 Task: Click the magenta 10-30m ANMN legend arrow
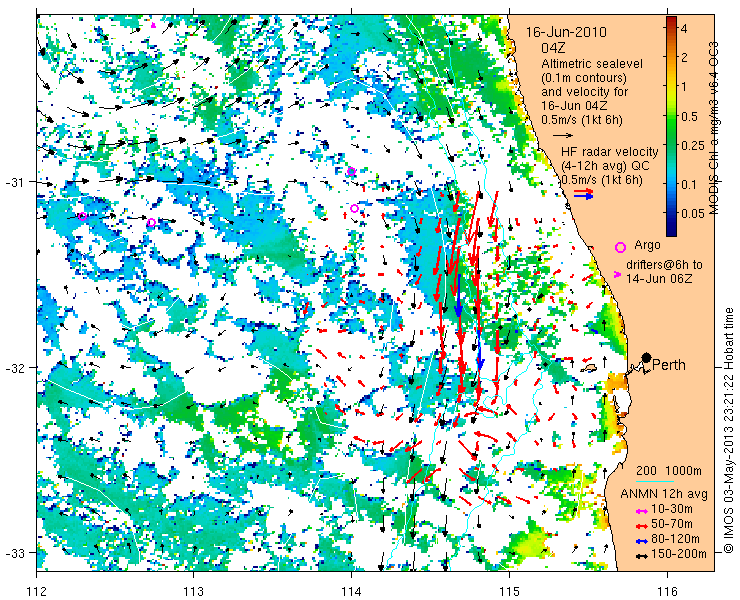tap(641, 511)
